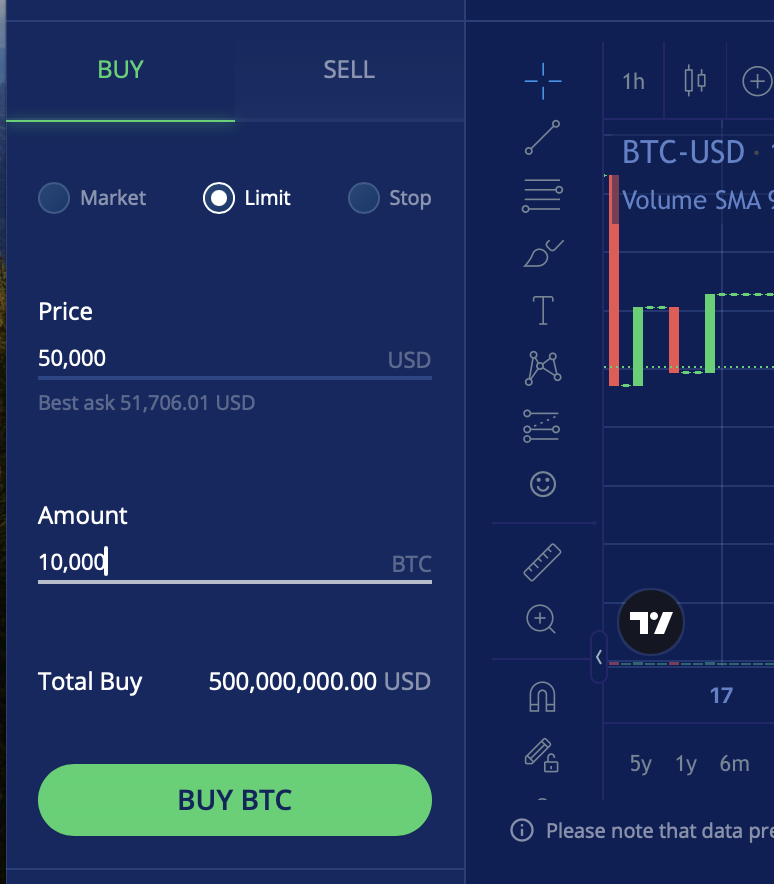Select the Market order type
This screenshot has width=774, height=884.
(54, 198)
